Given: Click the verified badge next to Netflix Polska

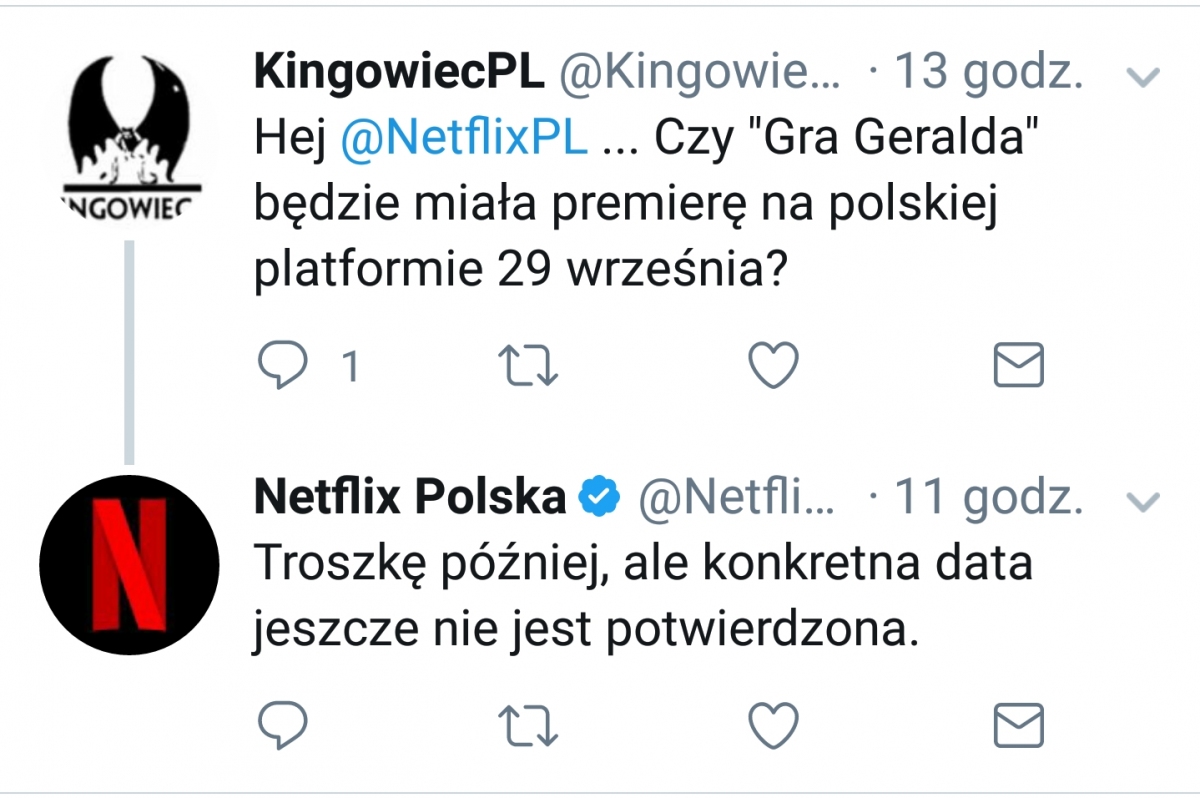Looking at the screenshot, I should (599, 494).
